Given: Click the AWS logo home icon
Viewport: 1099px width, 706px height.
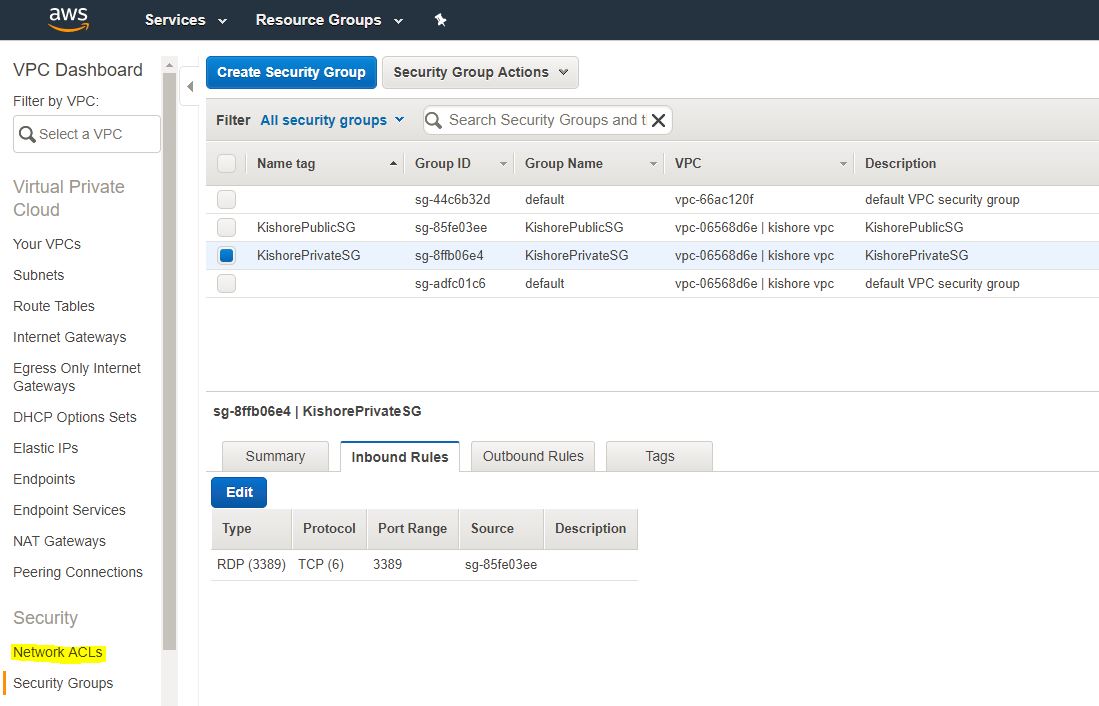Looking at the screenshot, I should (x=68, y=19).
